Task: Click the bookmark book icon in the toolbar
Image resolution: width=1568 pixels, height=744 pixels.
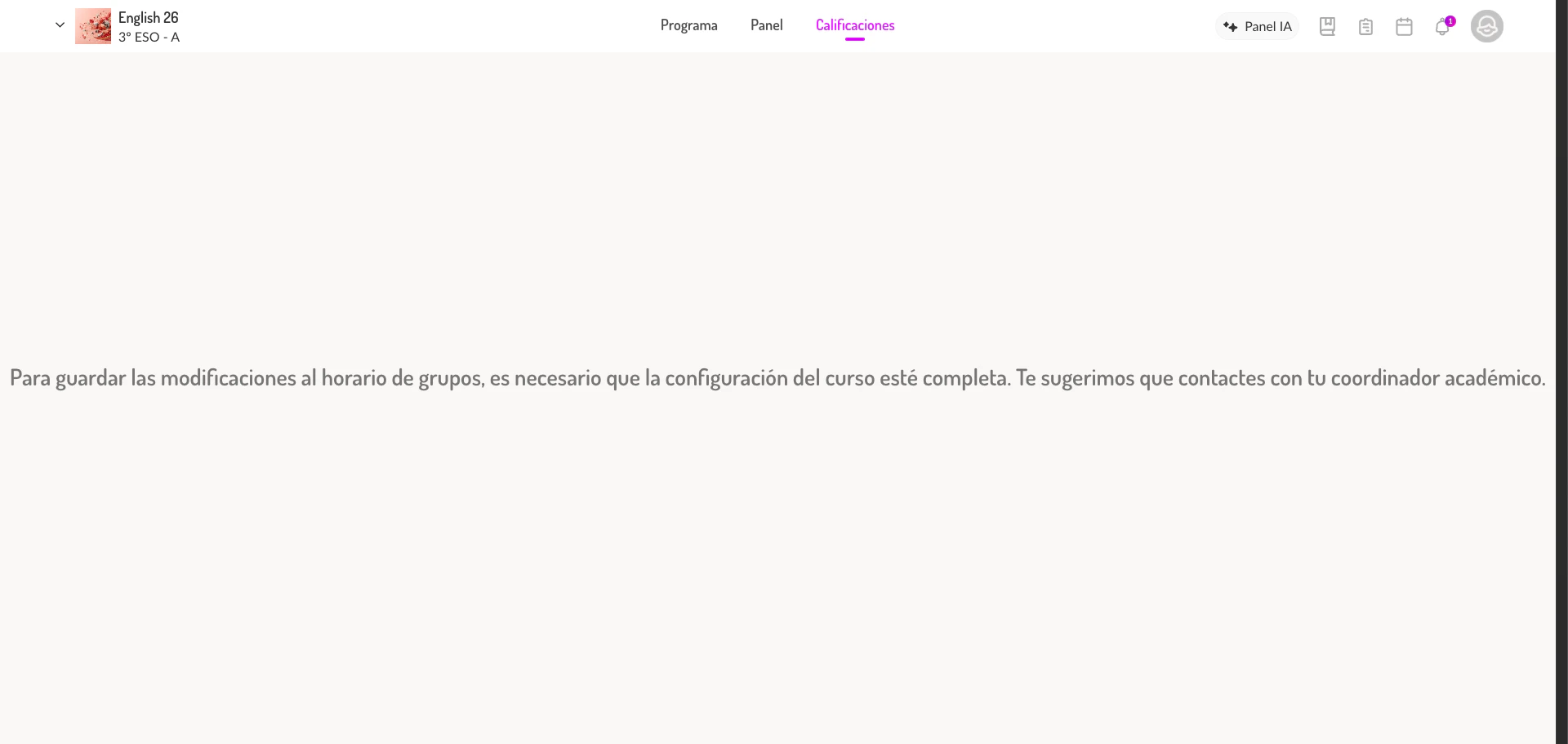Action: click(1326, 25)
